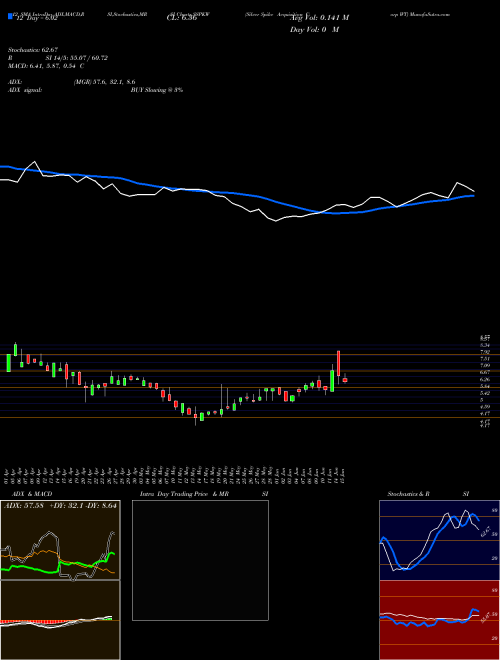Click the 'Stochastics & R SI' panel title

428,494
